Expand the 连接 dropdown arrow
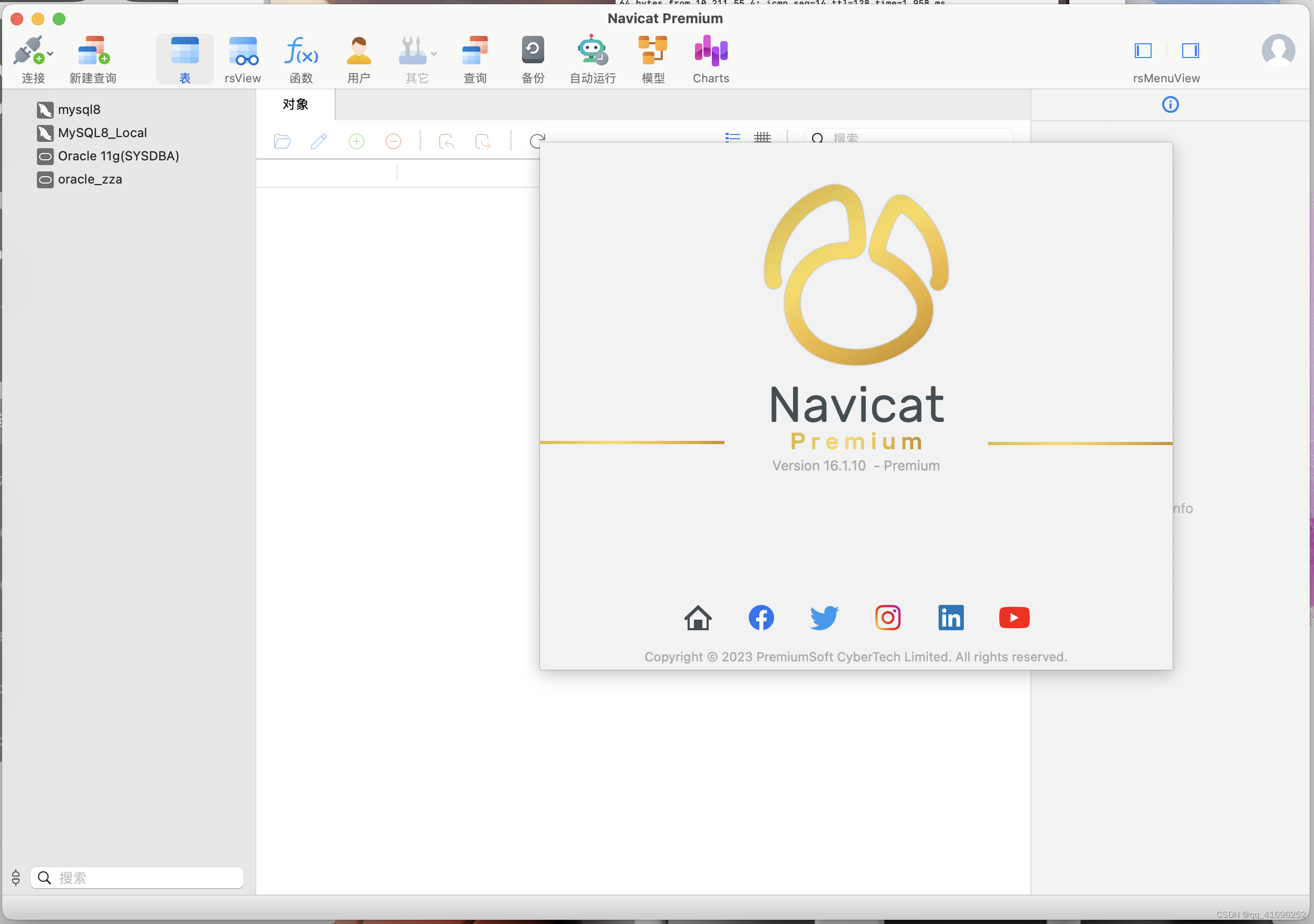This screenshot has height=924, width=1314. pos(51,53)
